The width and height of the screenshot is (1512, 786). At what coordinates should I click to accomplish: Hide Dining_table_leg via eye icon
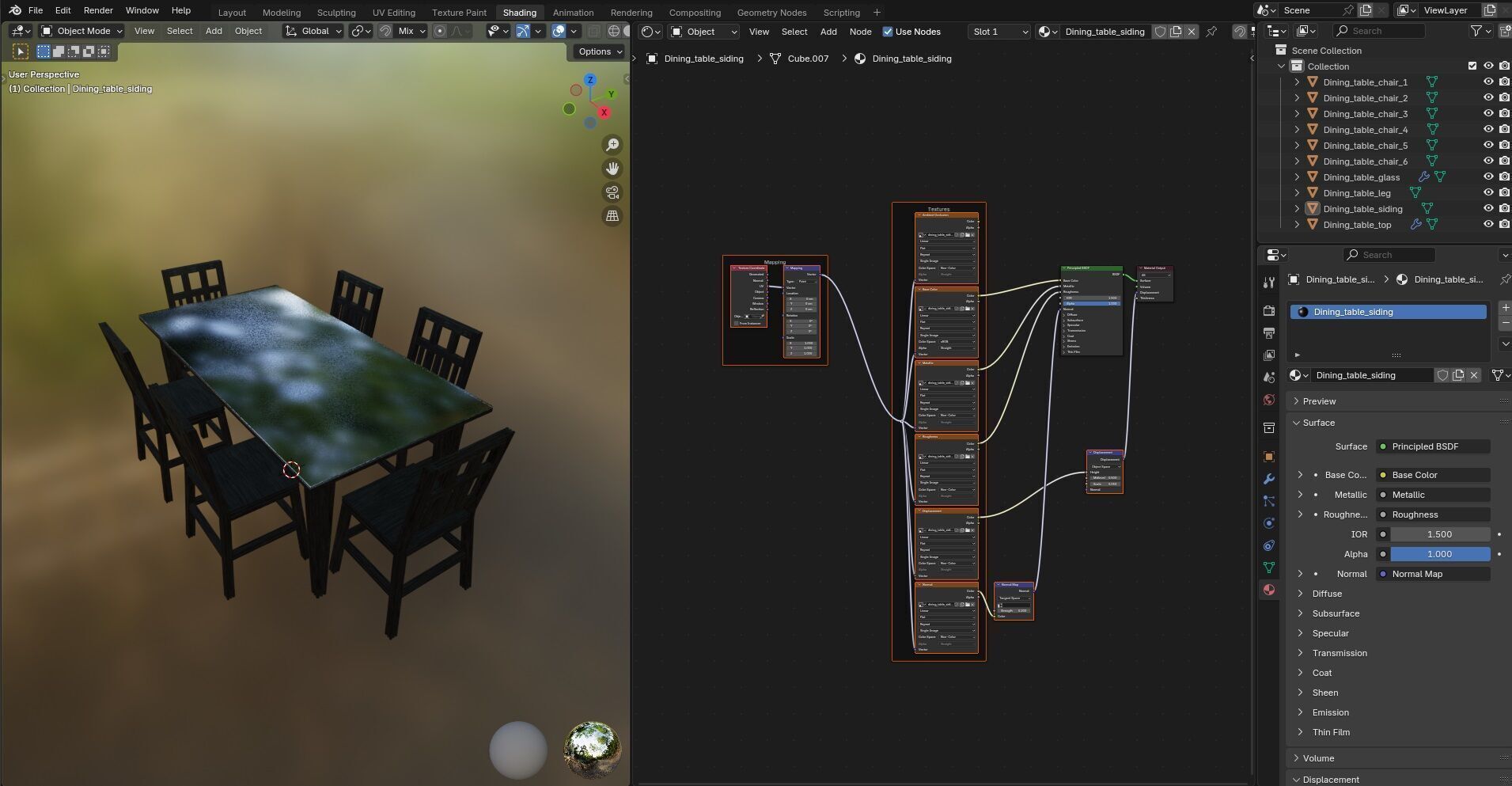pyautogui.click(x=1488, y=192)
